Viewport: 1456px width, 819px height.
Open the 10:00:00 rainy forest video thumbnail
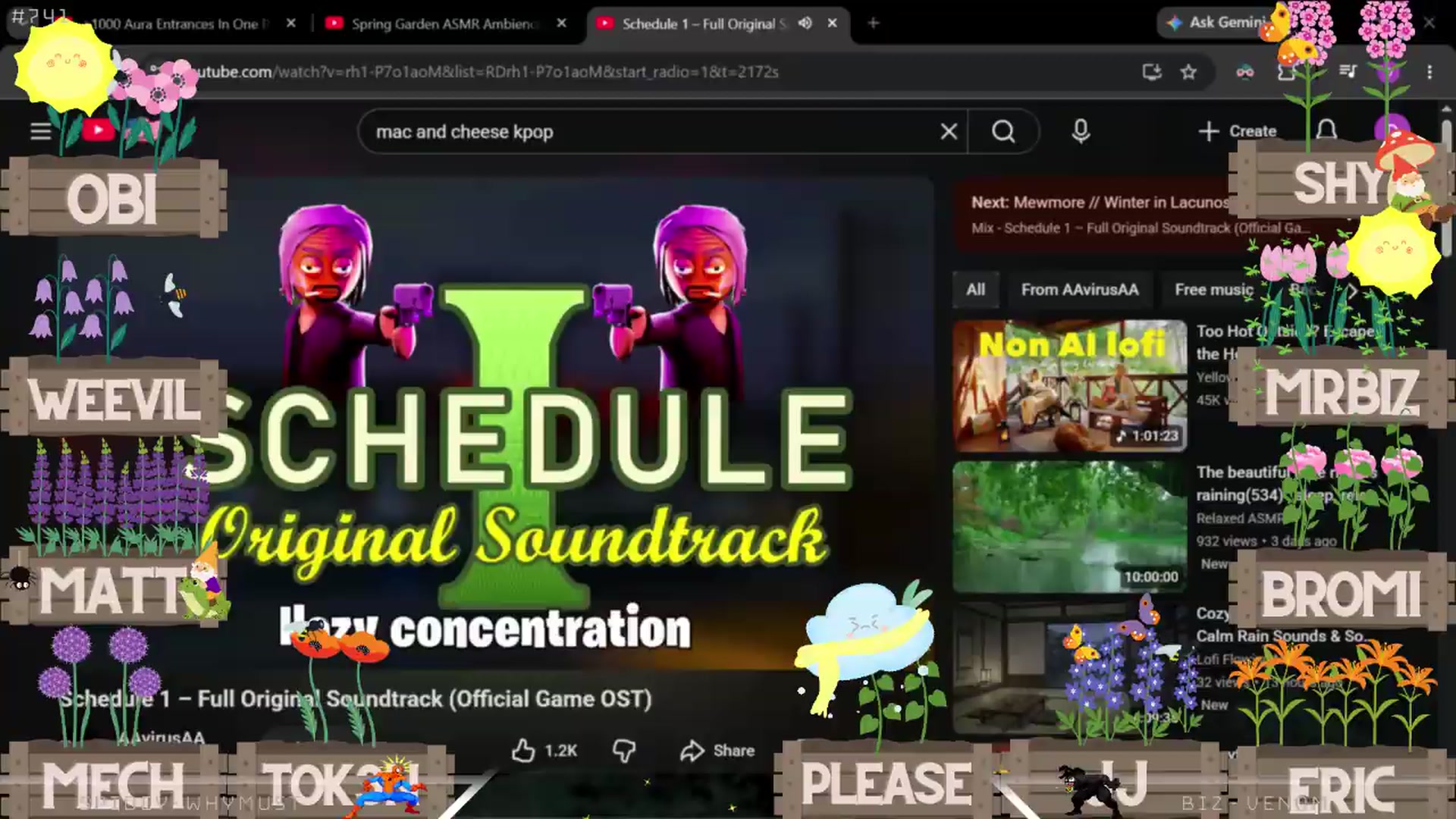tap(1070, 526)
